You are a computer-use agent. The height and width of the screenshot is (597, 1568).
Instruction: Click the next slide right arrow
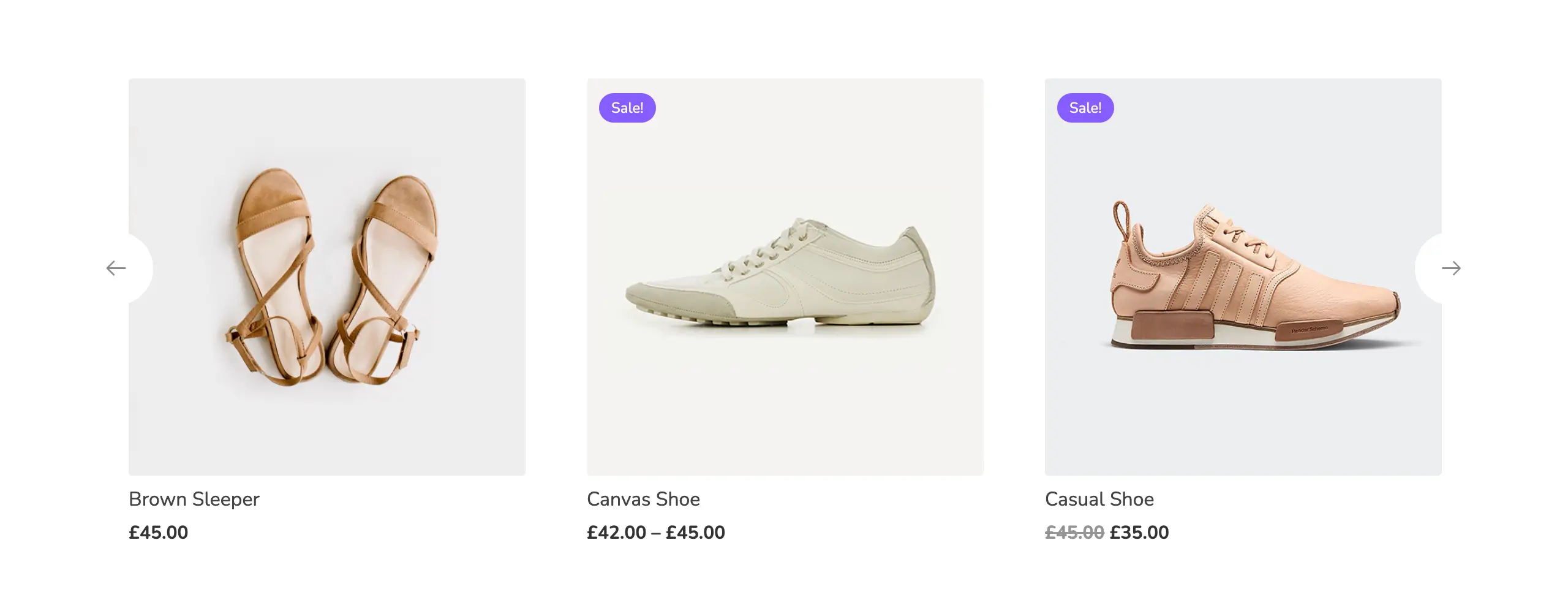pos(1450,268)
